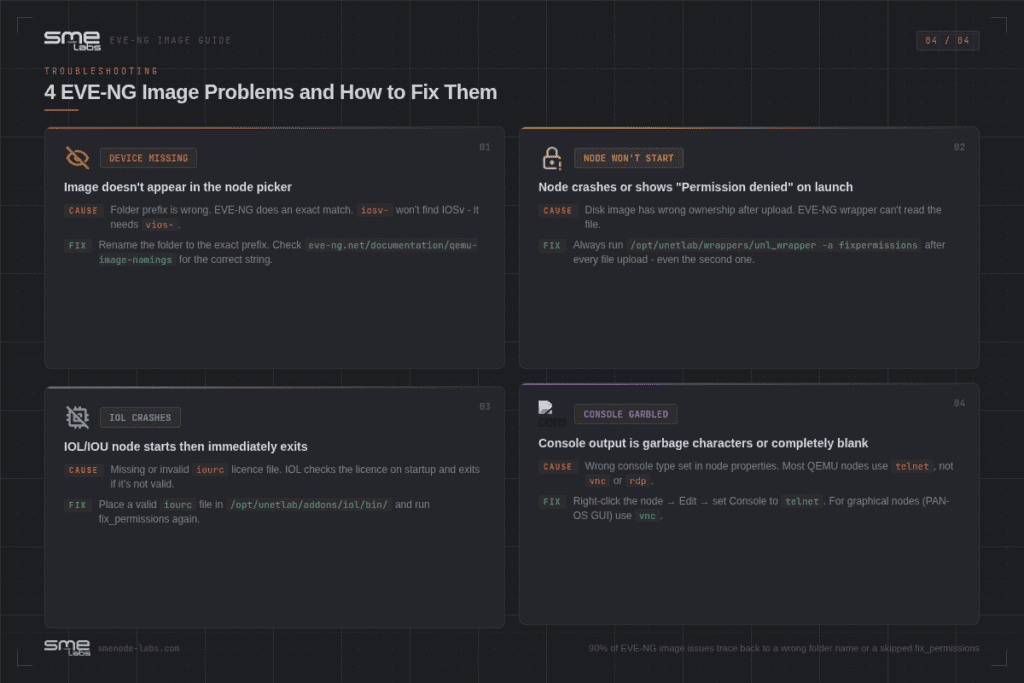Open the smenode-labs.com footer link

click(x=138, y=648)
